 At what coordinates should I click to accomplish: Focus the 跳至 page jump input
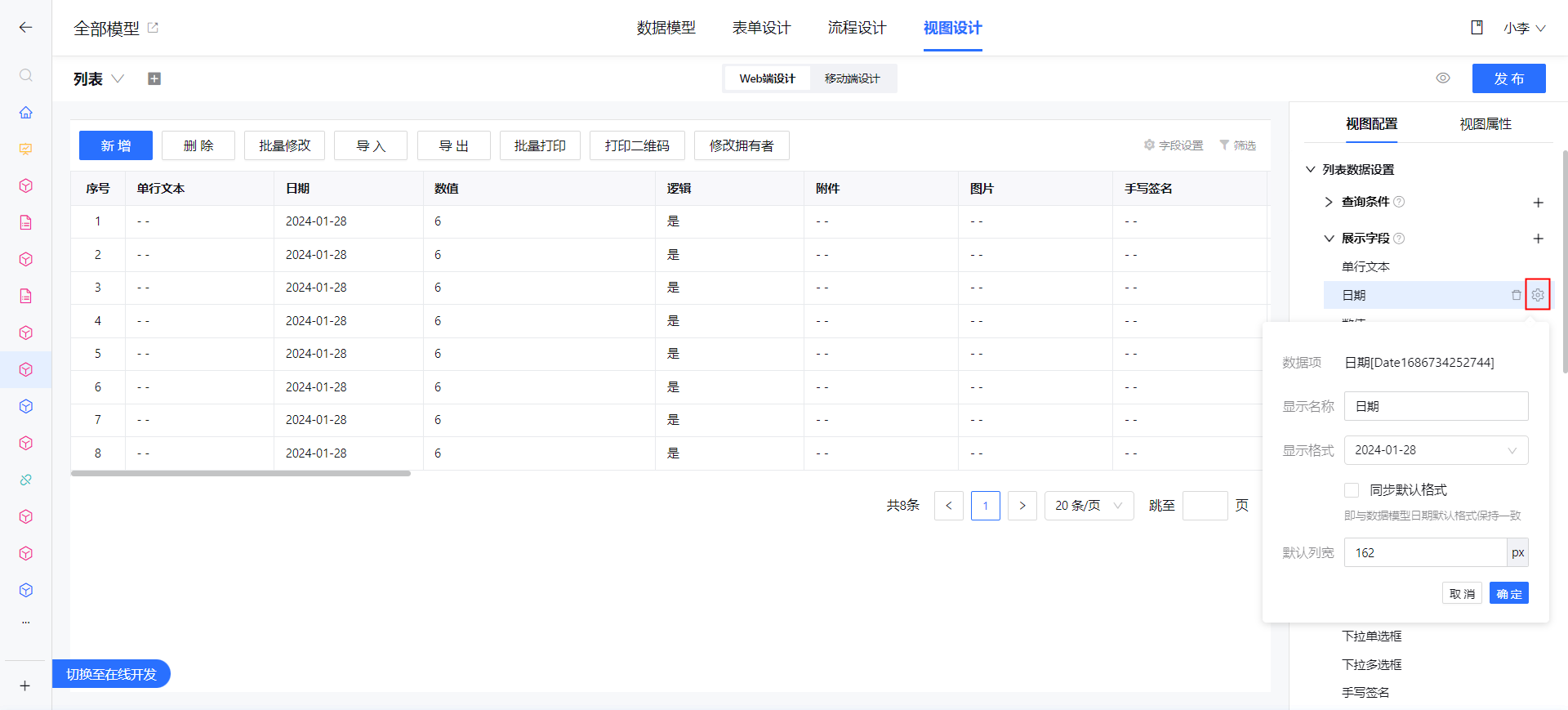pyautogui.click(x=1205, y=506)
